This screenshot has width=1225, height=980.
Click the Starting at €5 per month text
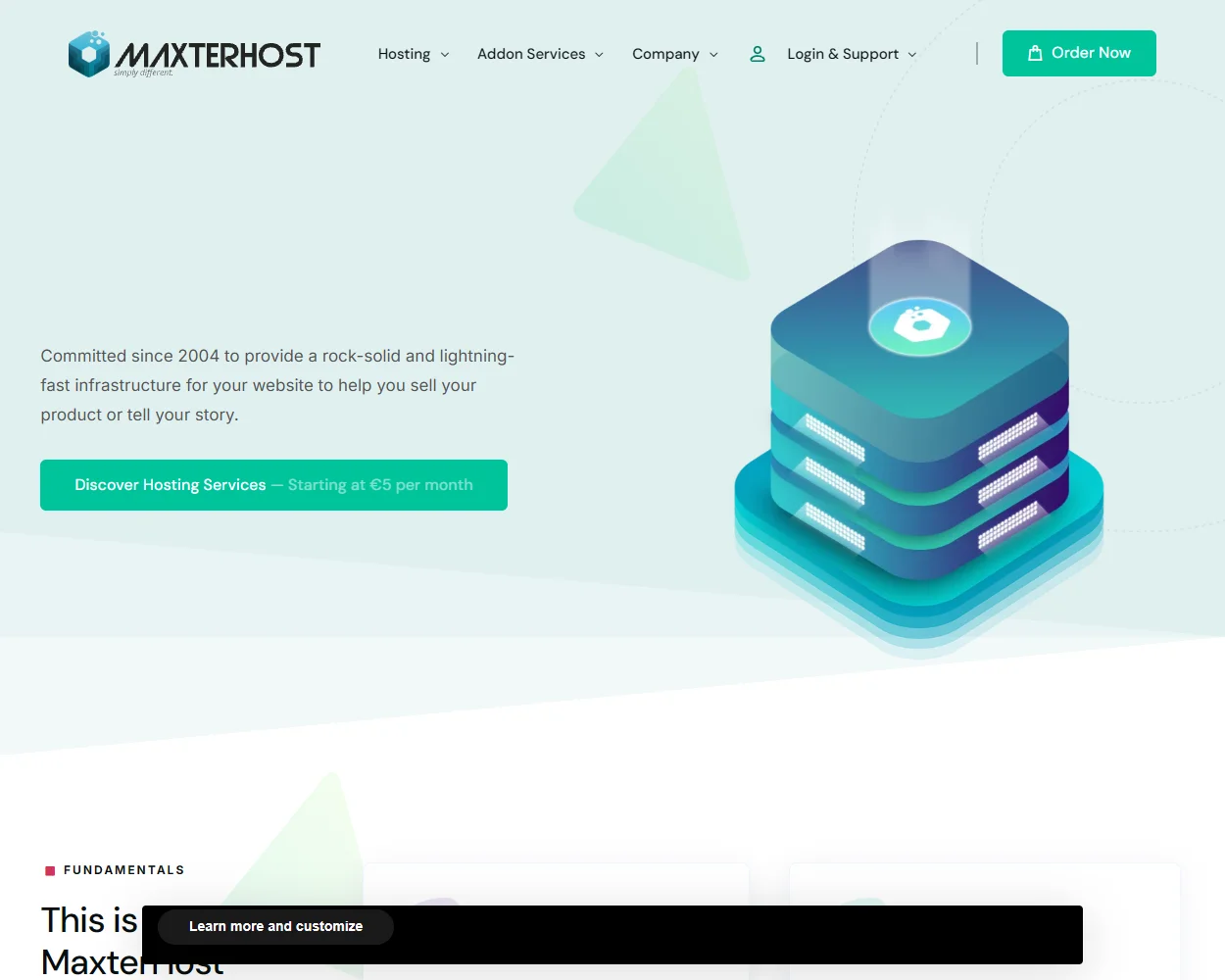pyautogui.click(x=381, y=484)
